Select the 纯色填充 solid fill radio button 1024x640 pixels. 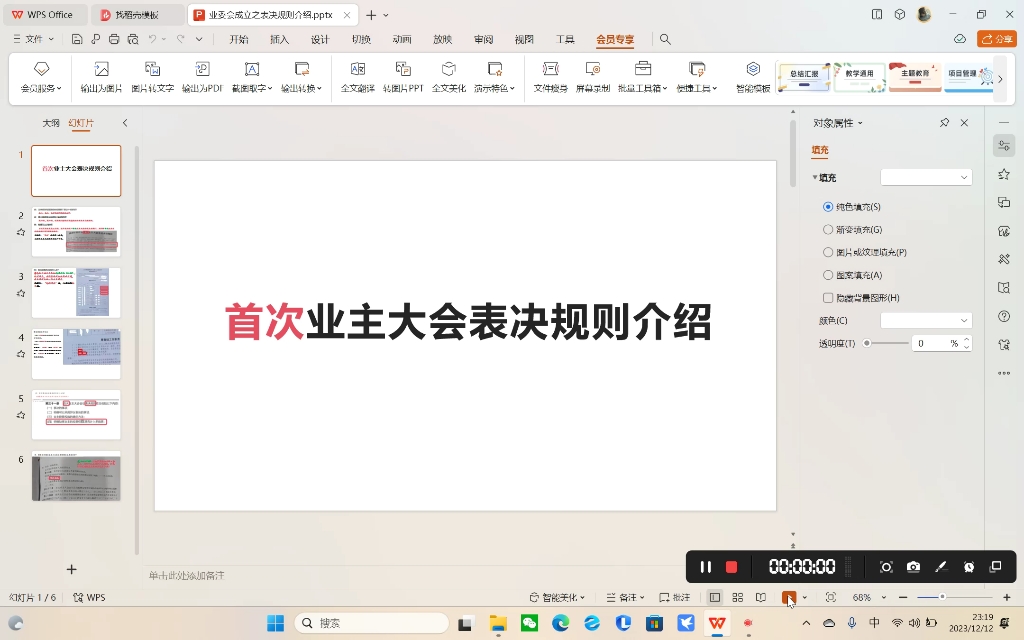(828, 206)
